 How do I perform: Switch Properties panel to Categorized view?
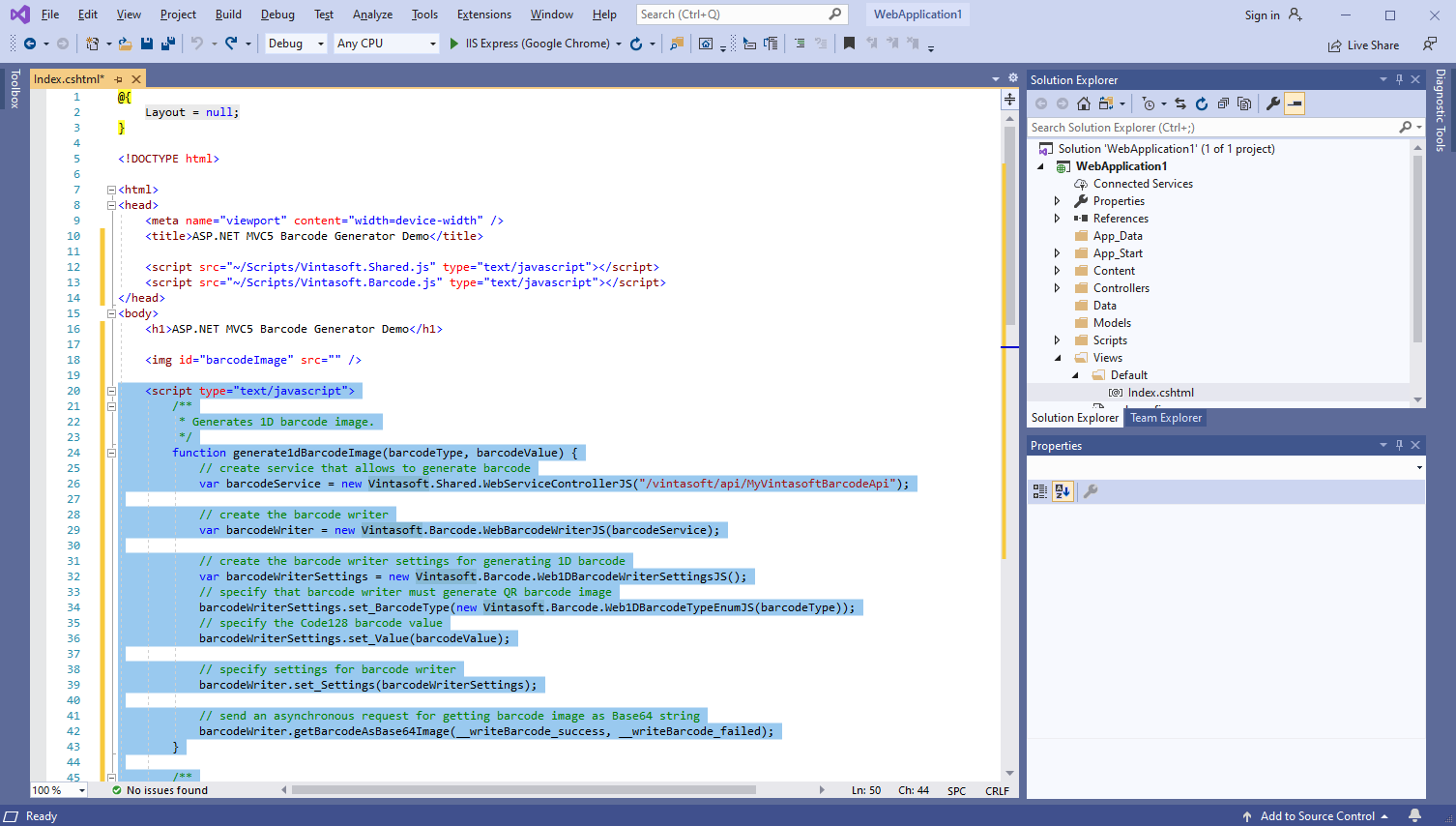coord(1040,491)
